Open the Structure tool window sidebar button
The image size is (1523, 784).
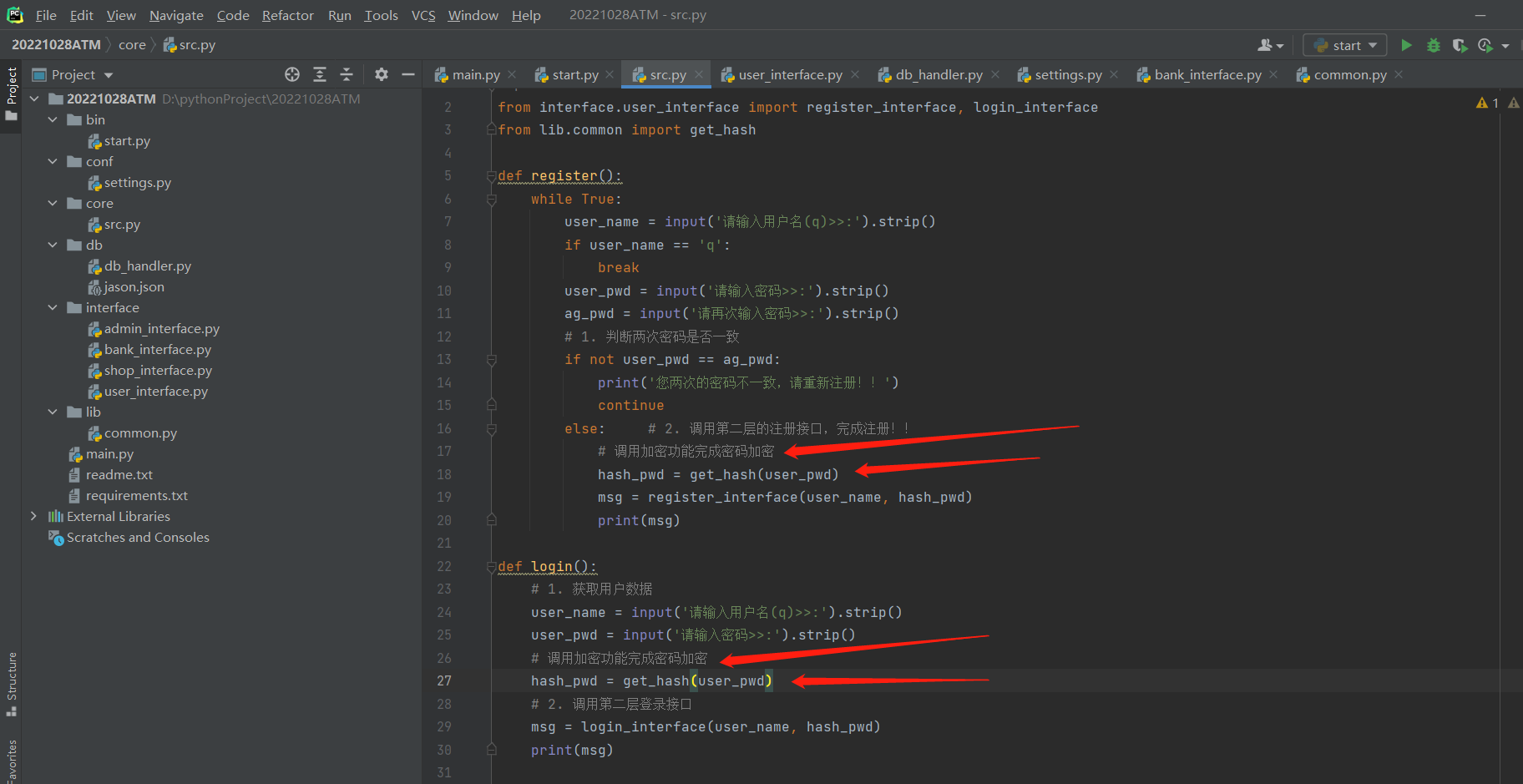pyautogui.click(x=12, y=684)
